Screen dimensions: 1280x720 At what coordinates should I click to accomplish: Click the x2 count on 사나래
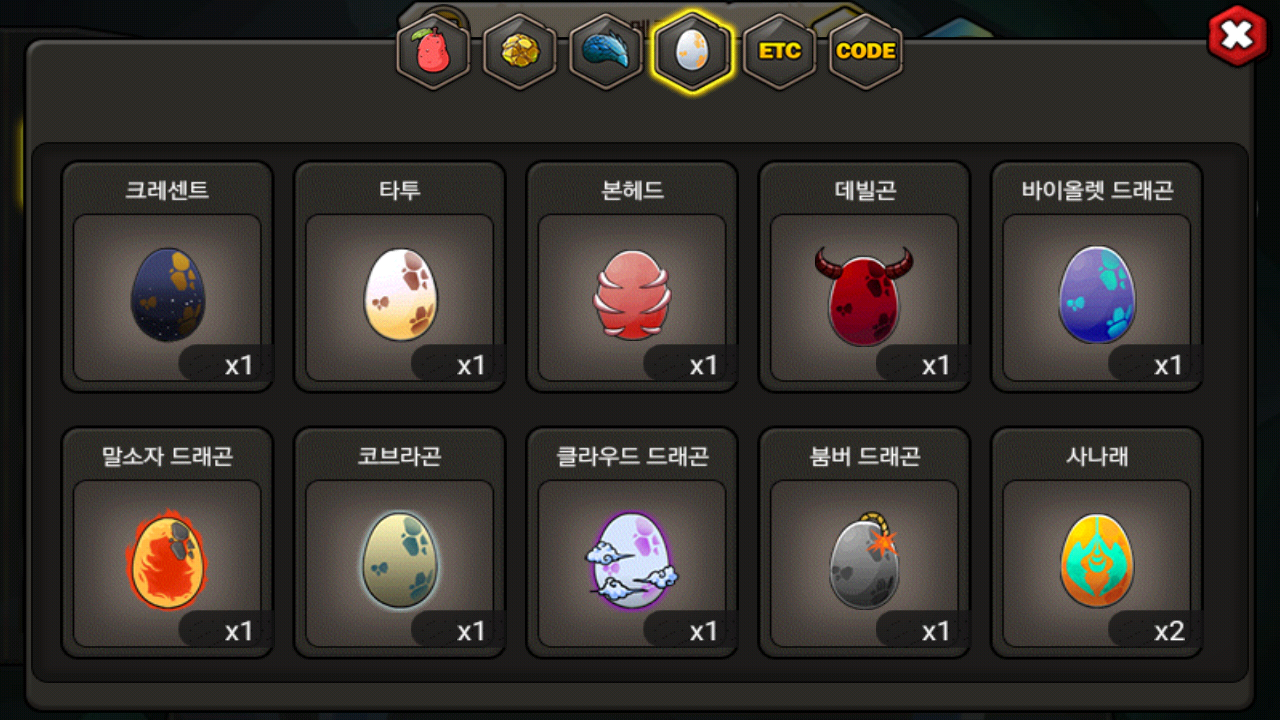[1168, 631]
